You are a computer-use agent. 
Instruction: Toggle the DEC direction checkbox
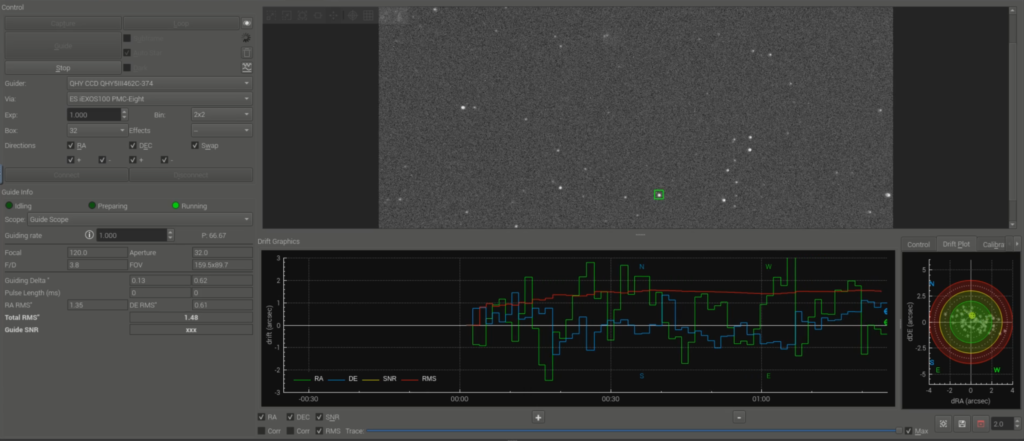pyautogui.click(x=133, y=146)
